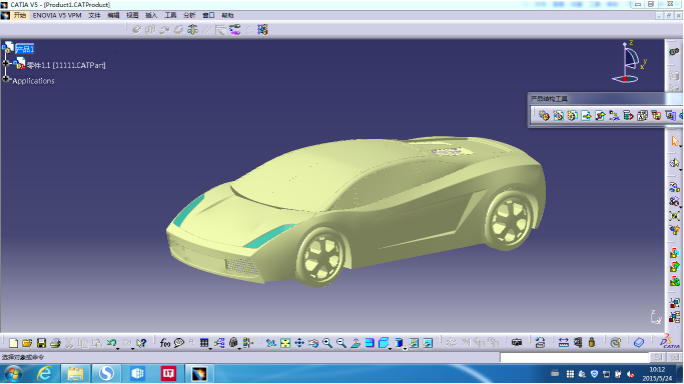This screenshot has height=384, width=684.
Task: Select the Pan four-arrow tool
Action: pyautogui.click(x=299, y=343)
